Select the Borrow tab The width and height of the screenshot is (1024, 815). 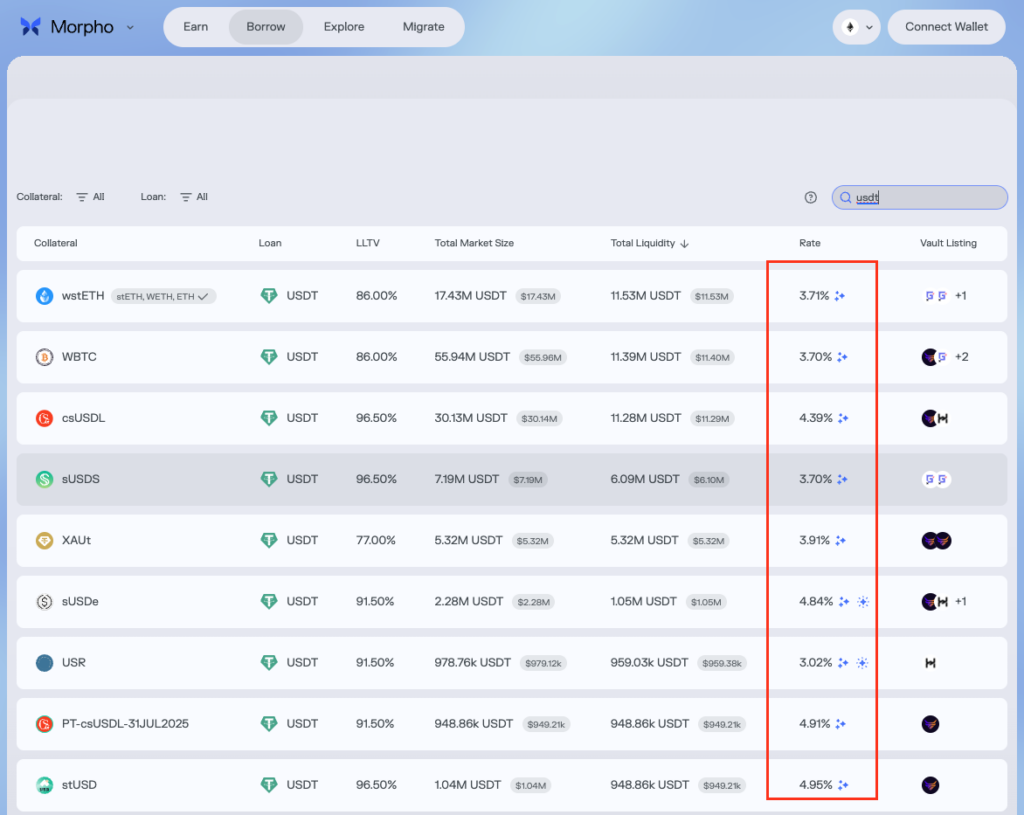click(266, 27)
